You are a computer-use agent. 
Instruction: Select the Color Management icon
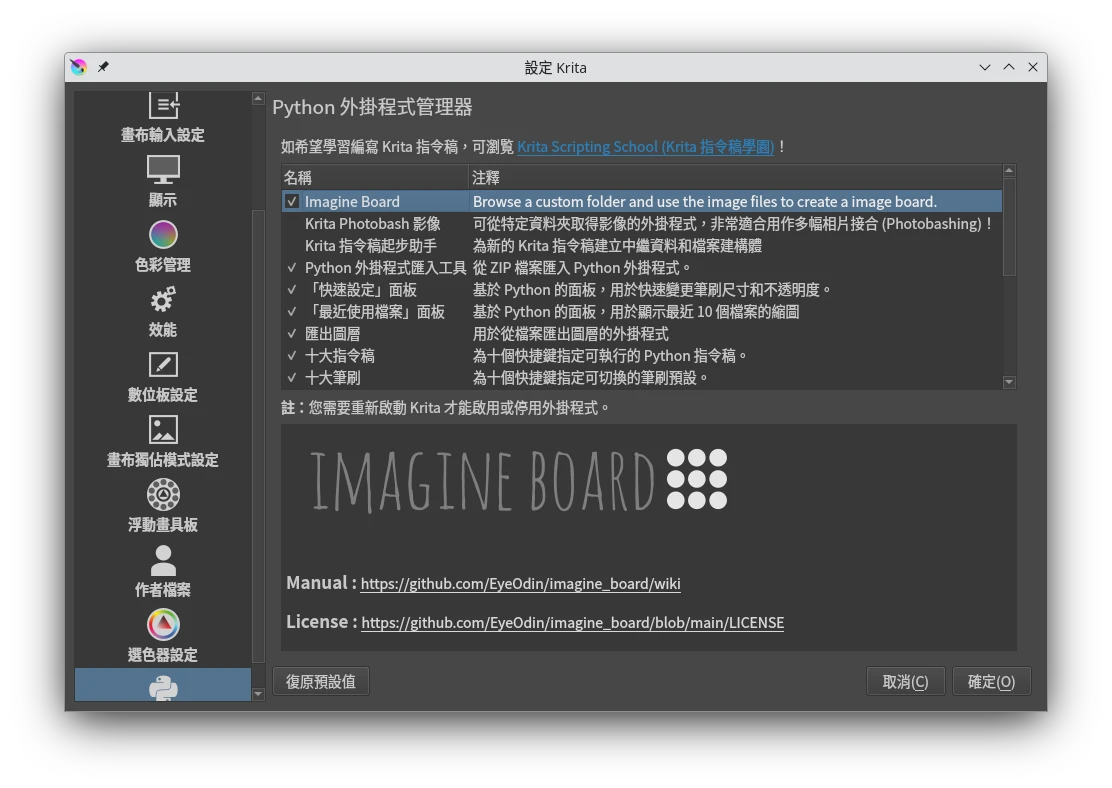coord(163,235)
